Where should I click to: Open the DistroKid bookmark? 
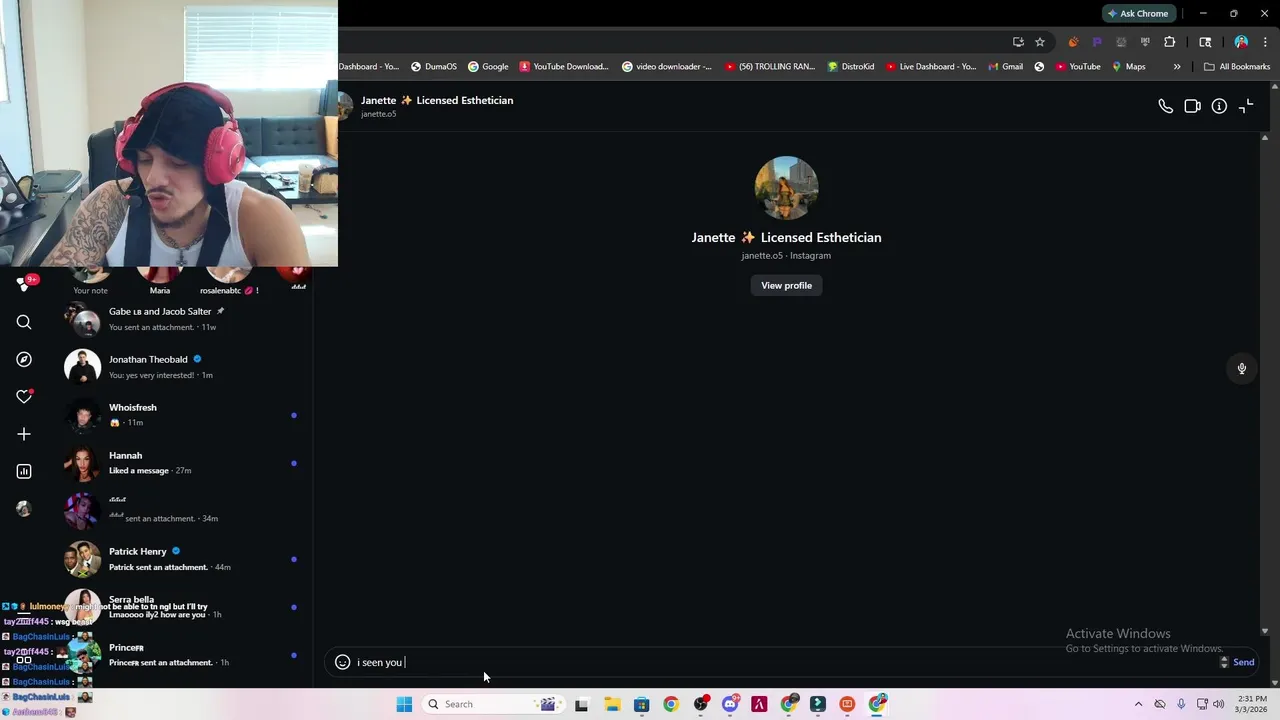click(851, 67)
